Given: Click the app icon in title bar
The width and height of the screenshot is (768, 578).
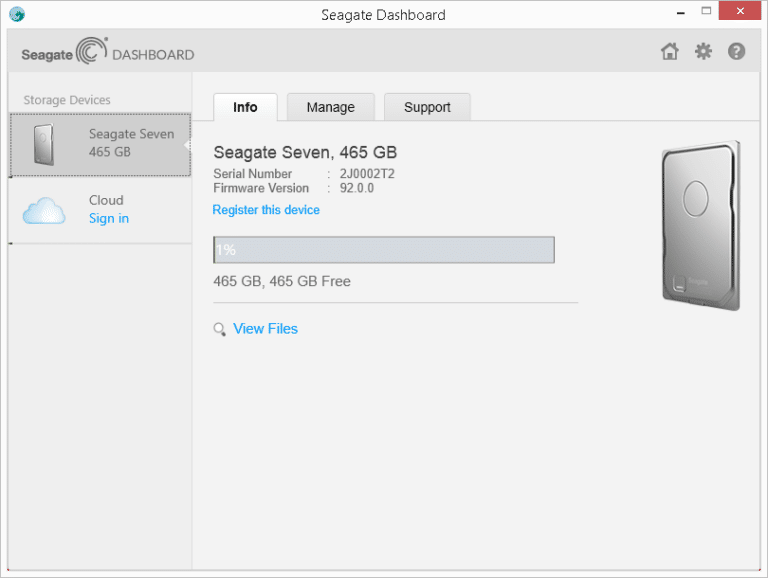Looking at the screenshot, I should pos(17,14).
